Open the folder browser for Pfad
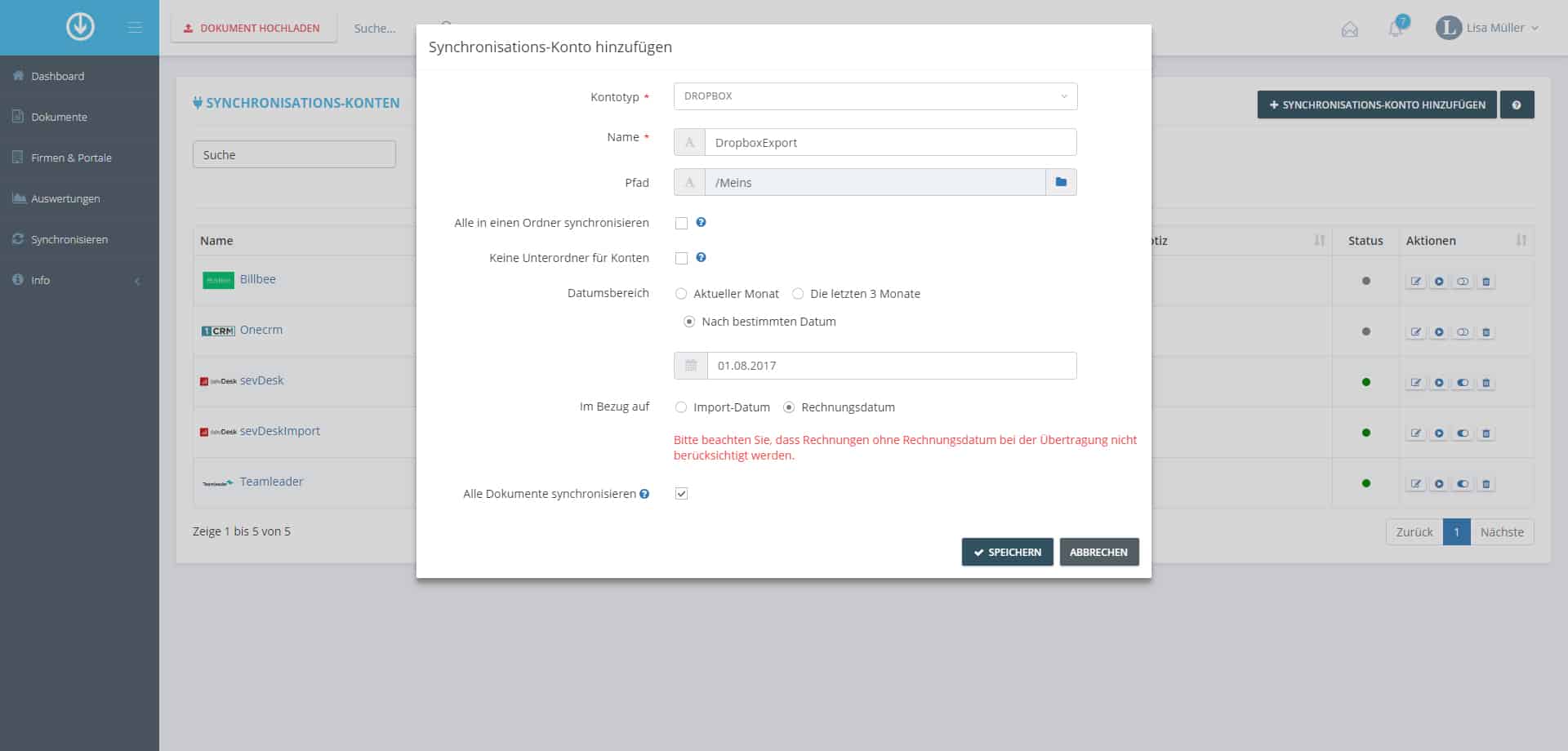Viewport: 1568px width, 751px height. click(1061, 182)
